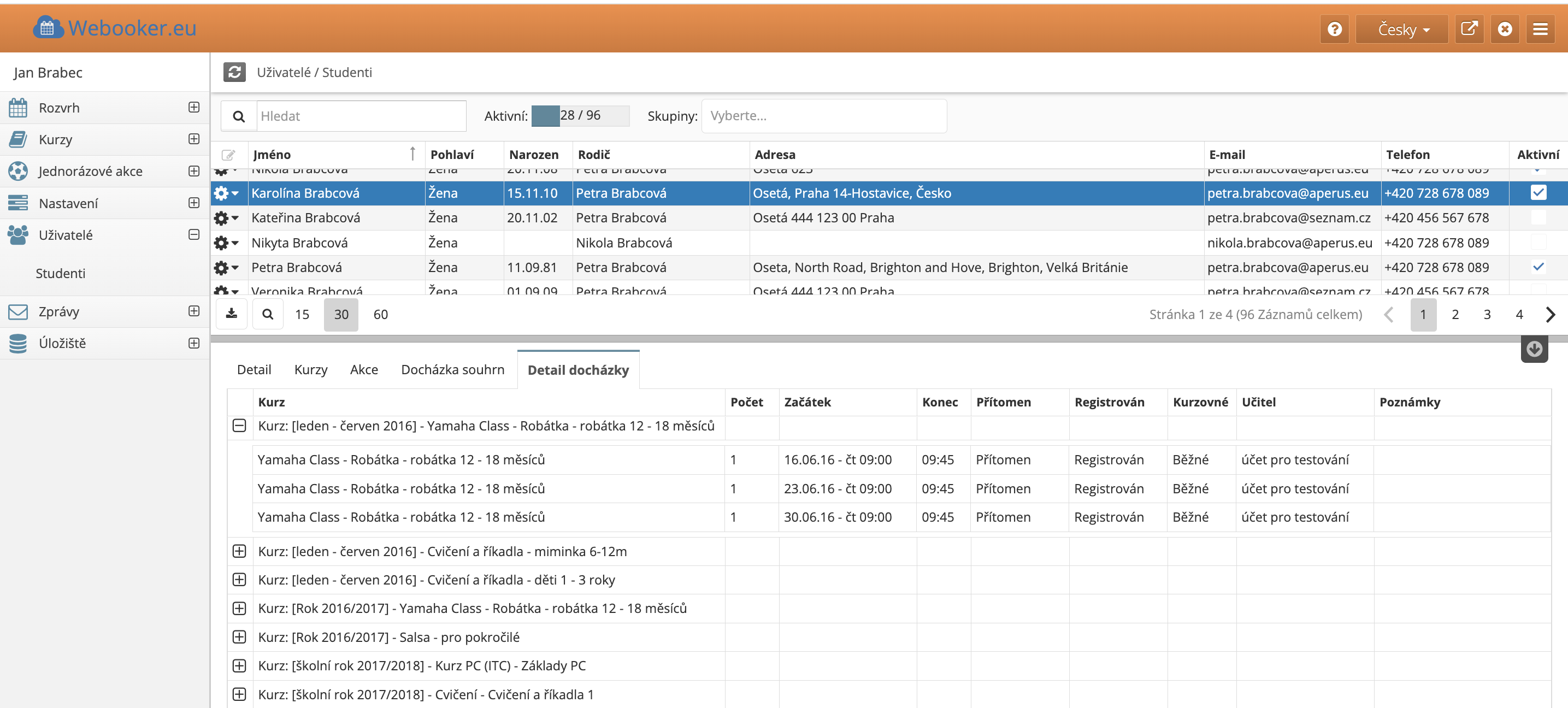Collapse the Yamaha Class leden-červen 2016 group
The width and height of the screenshot is (1568, 708).
(239, 426)
